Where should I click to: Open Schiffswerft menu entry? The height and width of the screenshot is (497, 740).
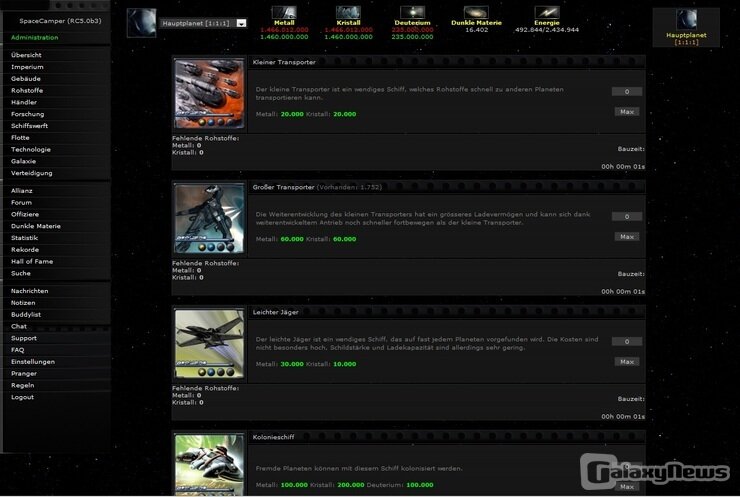pos(29,126)
